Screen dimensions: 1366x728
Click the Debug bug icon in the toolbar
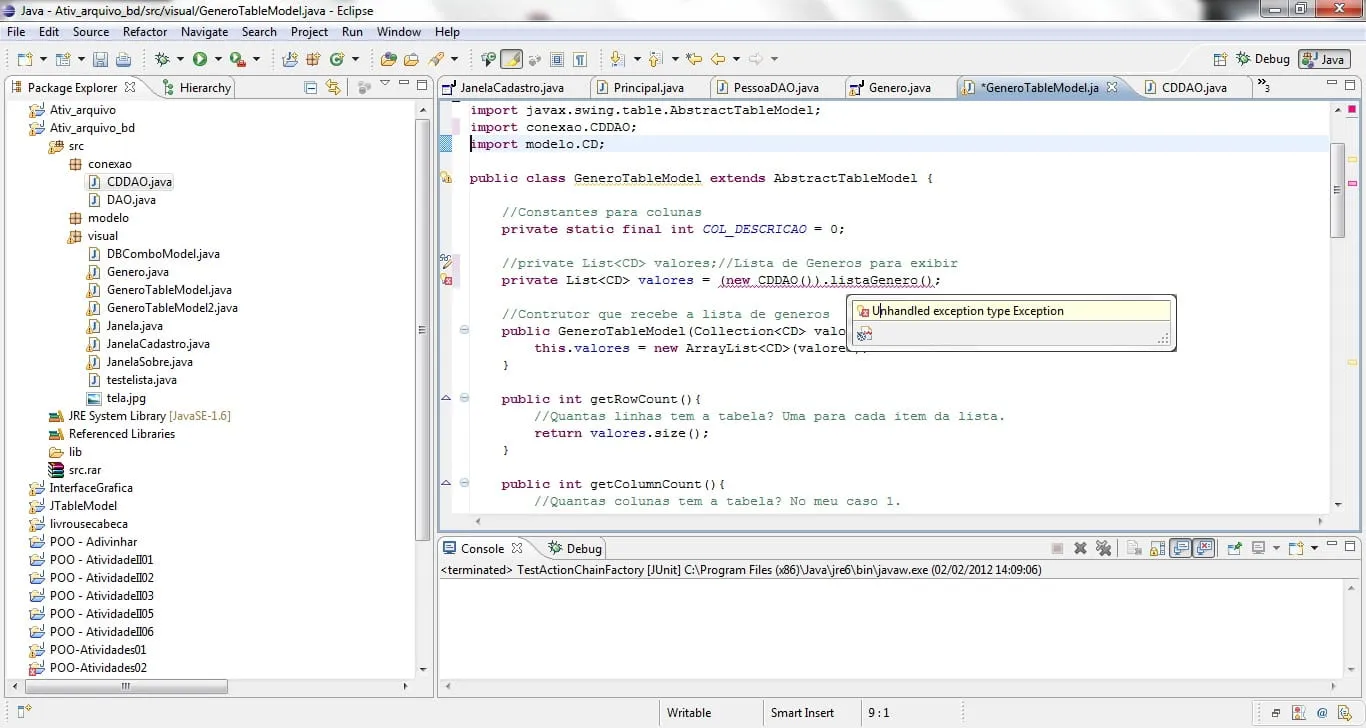163,60
